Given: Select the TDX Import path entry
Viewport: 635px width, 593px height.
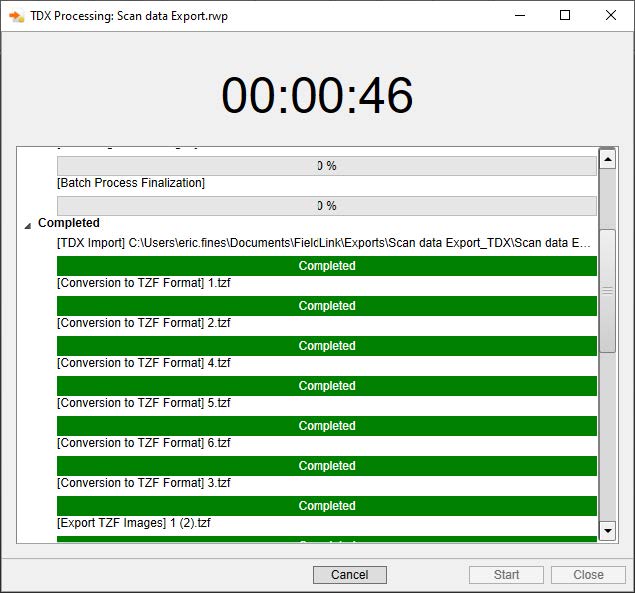Looking at the screenshot, I should click(x=323, y=243).
